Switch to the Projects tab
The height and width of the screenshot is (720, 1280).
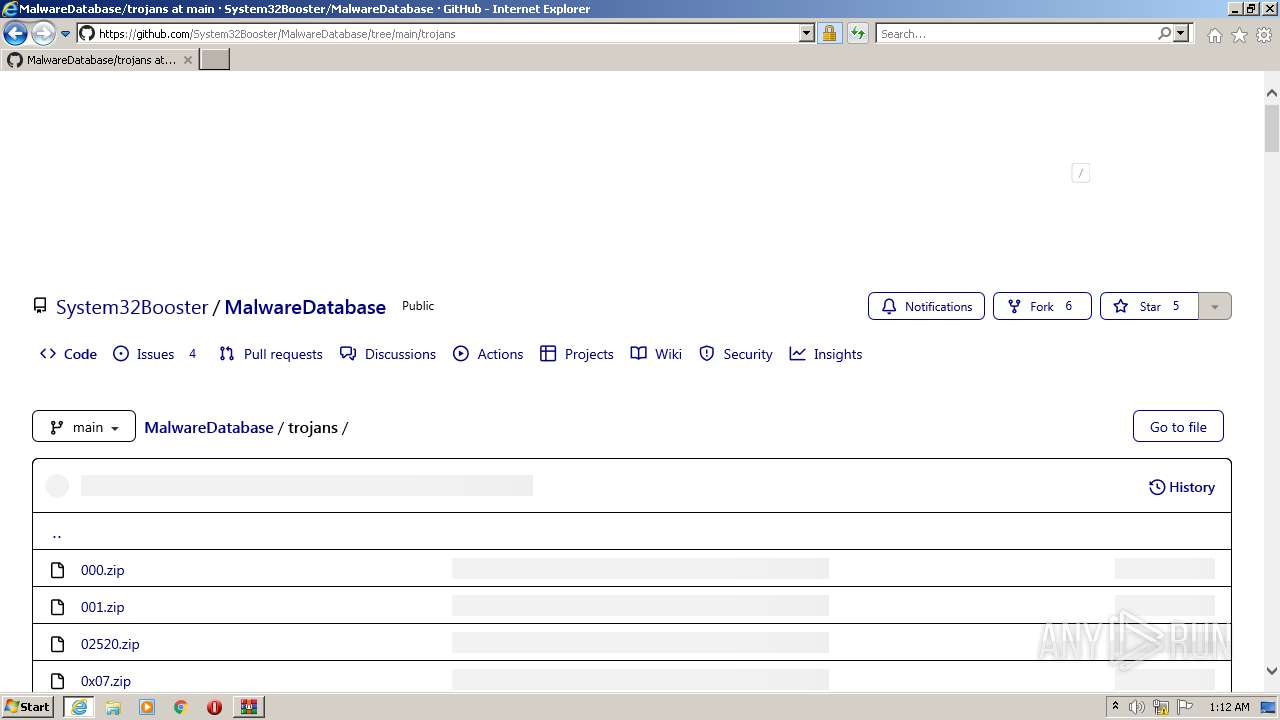pyautogui.click(x=577, y=354)
